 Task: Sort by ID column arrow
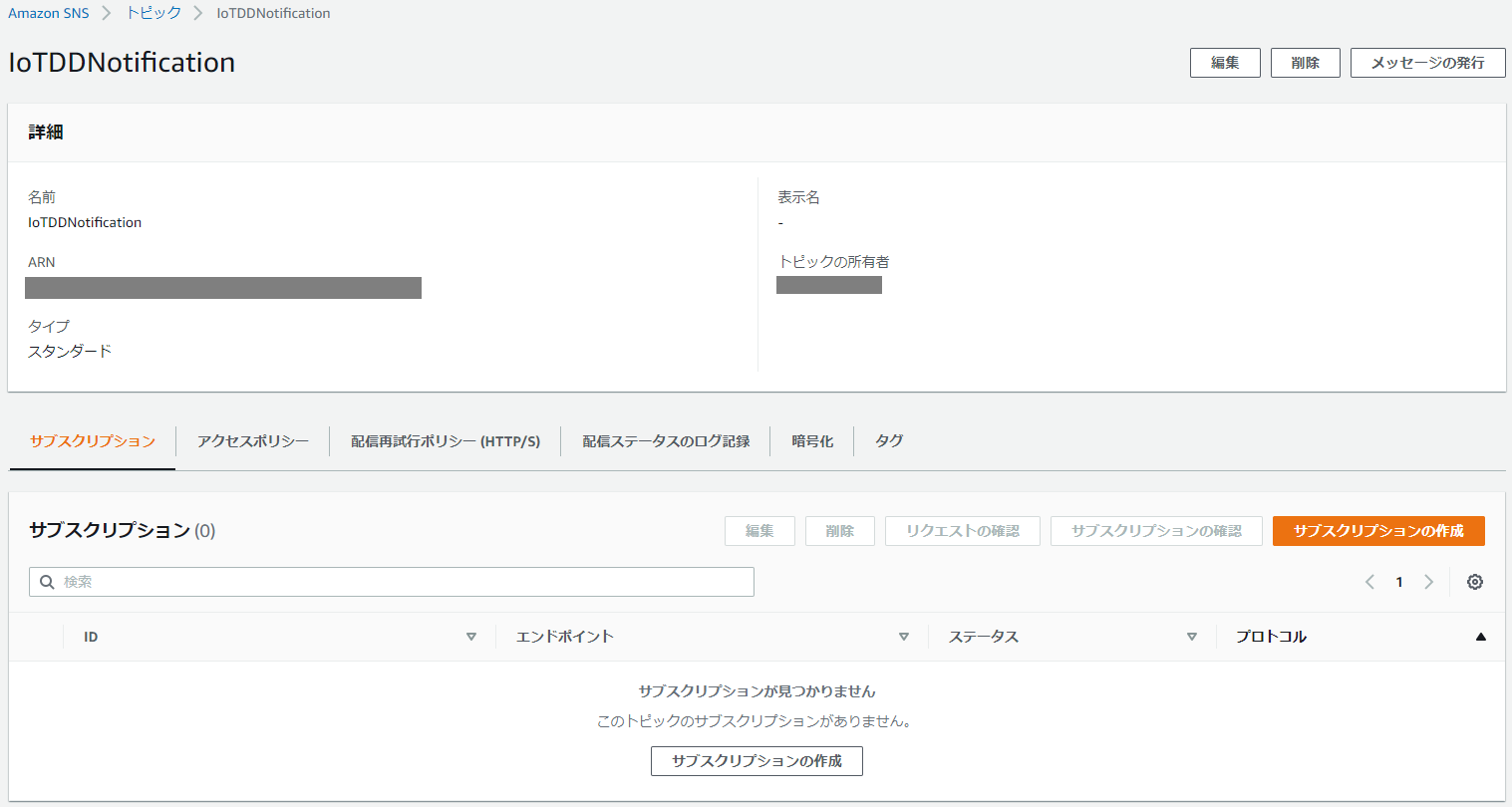click(x=471, y=637)
